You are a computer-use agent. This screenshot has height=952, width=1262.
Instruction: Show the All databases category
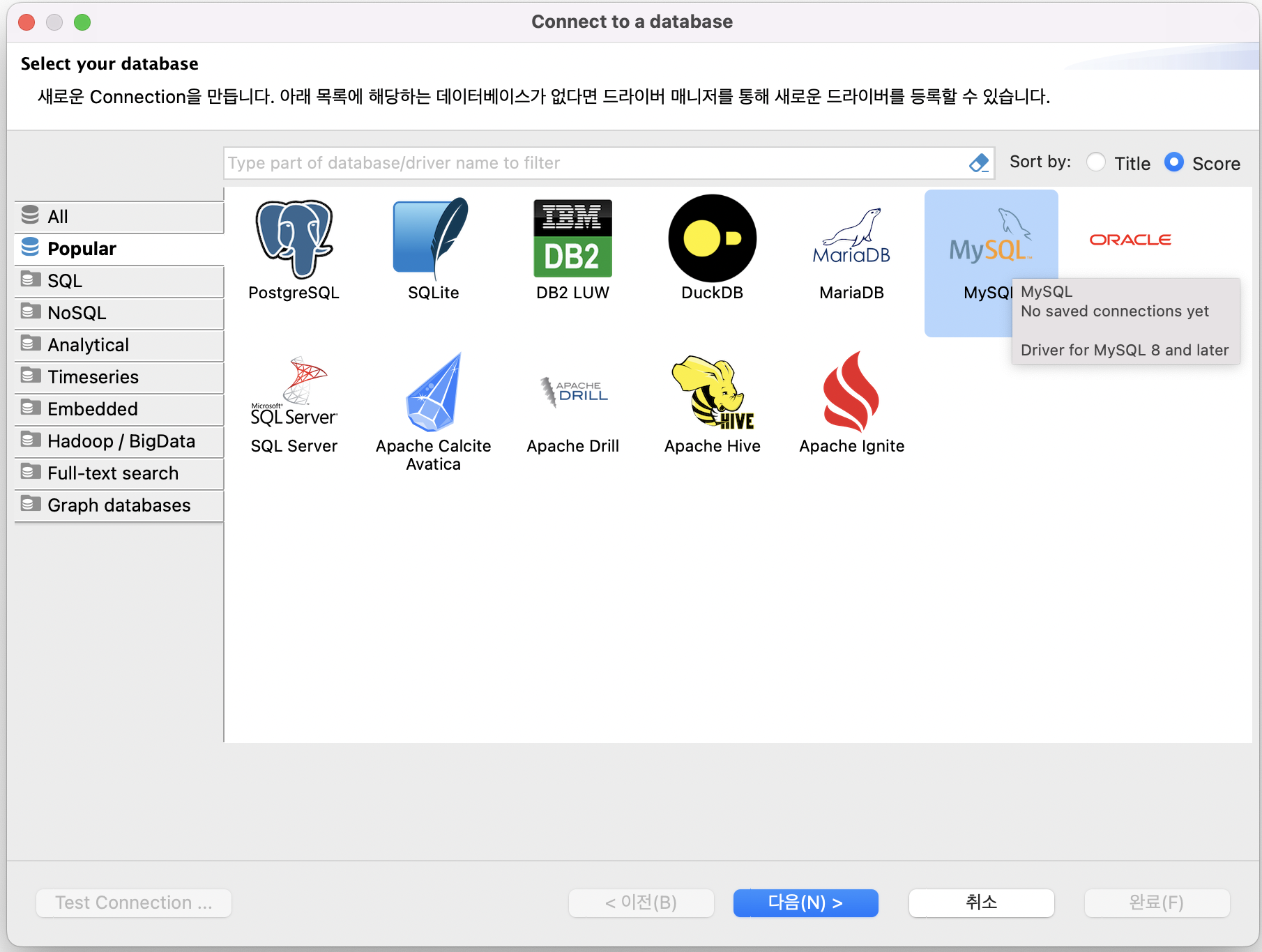[119, 217]
